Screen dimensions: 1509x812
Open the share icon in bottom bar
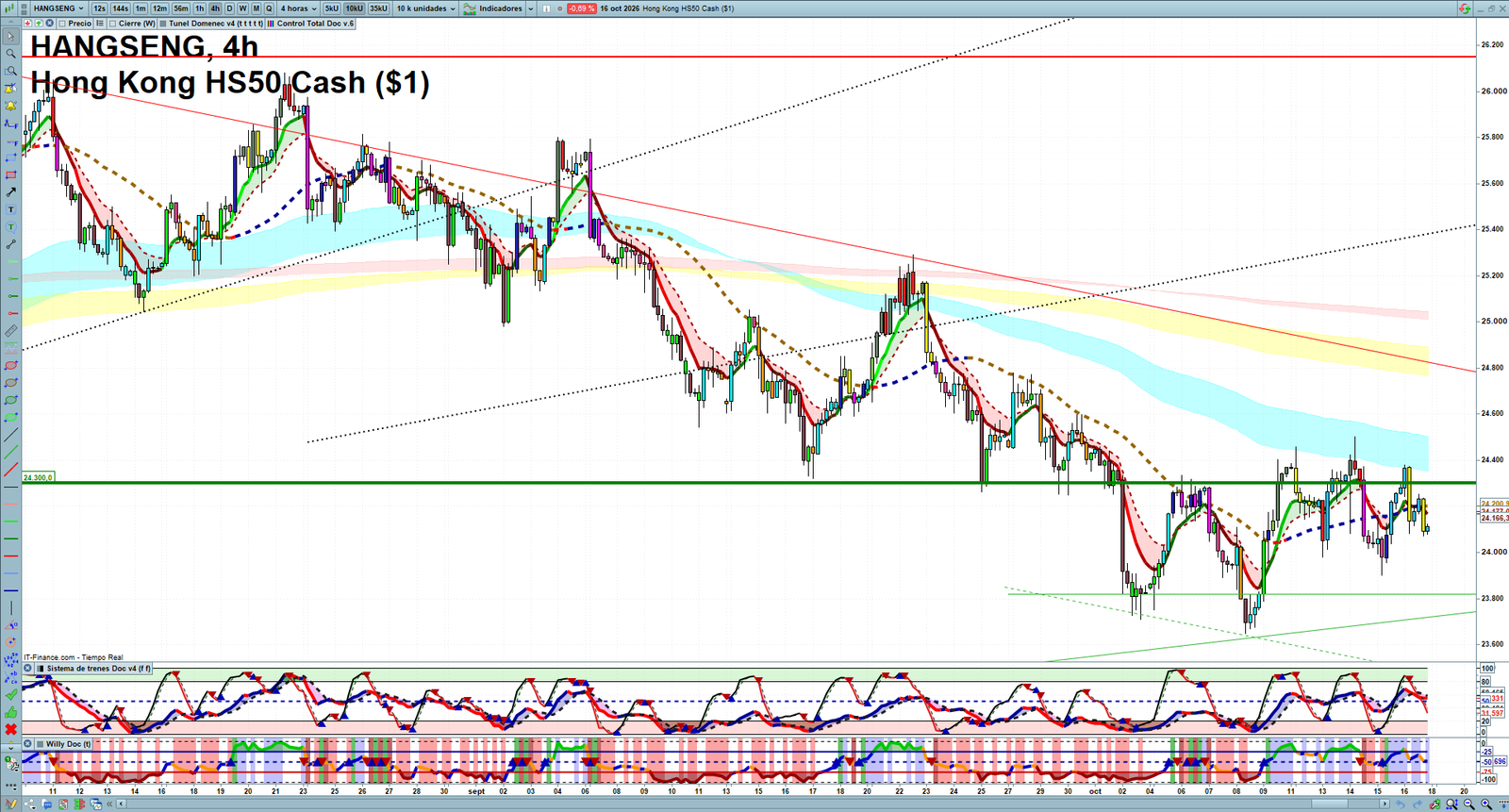tap(28, 804)
